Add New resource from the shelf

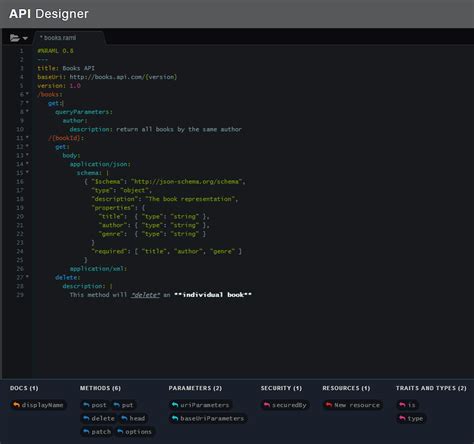click(353, 405)
